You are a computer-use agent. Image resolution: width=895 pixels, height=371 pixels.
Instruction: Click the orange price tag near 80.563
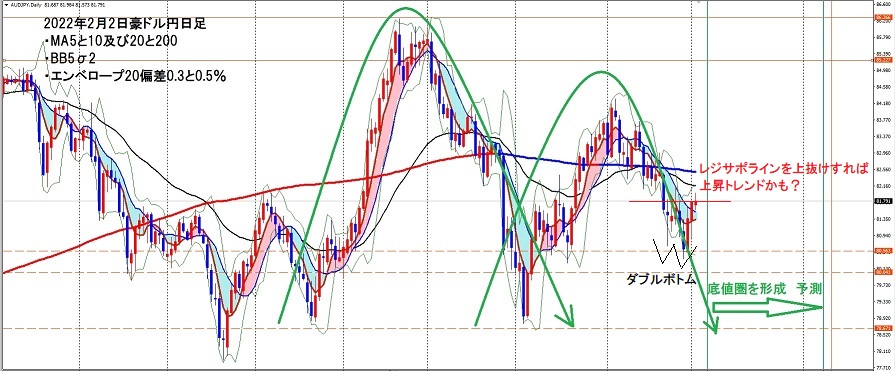pos(883,251)
